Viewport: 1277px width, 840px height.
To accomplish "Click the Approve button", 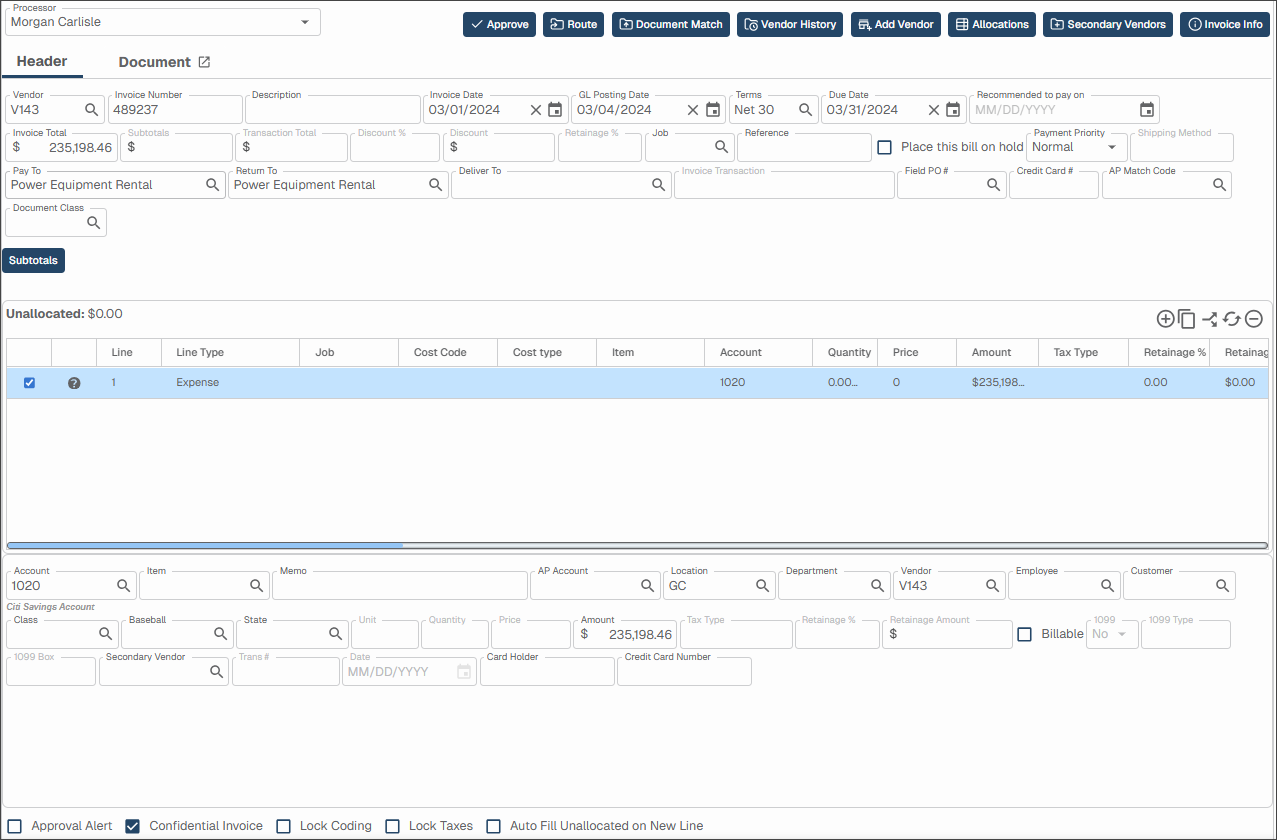I will [499, 24].
